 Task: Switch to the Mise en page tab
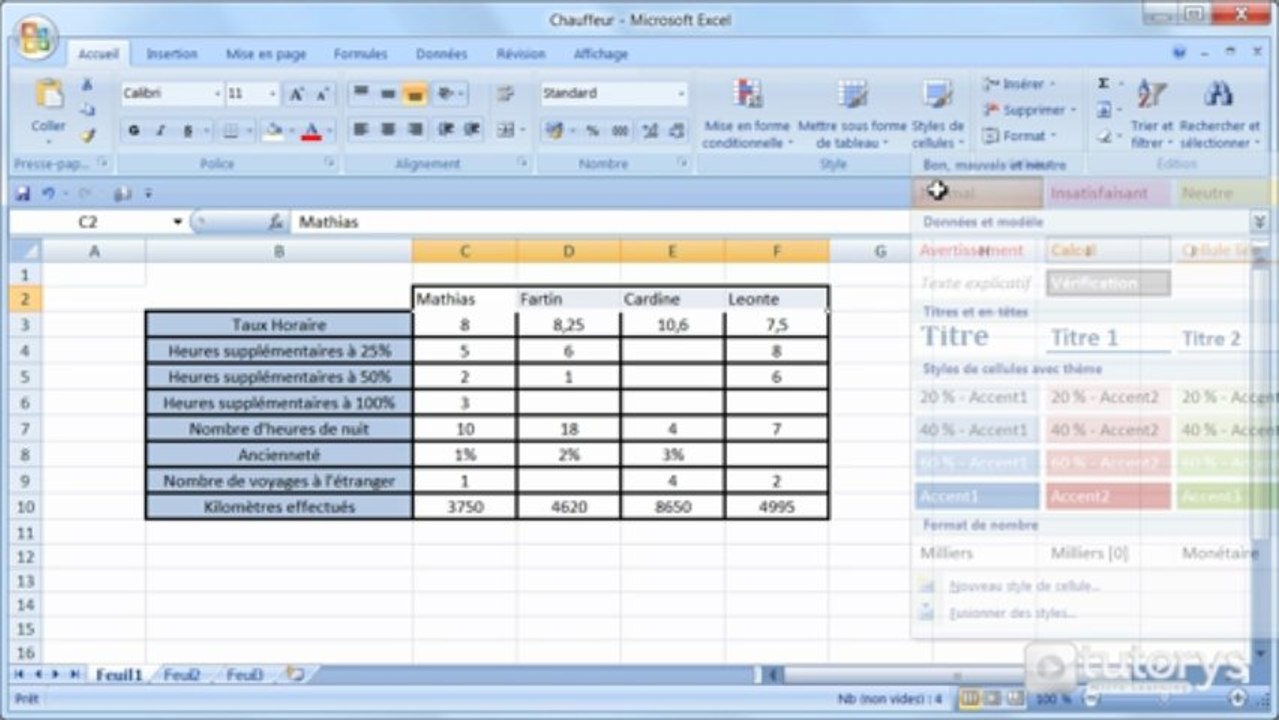pos(266,54)
